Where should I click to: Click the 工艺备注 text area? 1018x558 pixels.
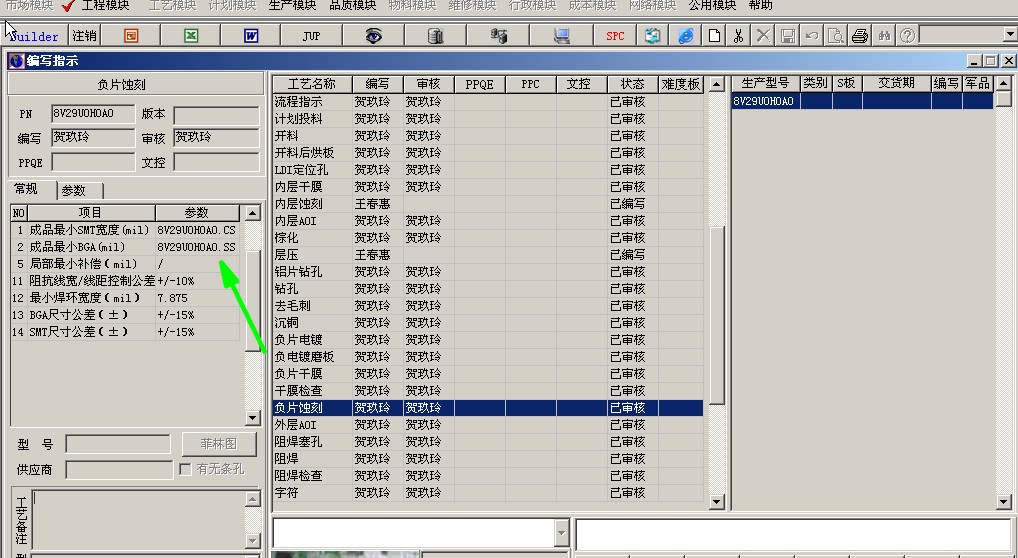(x=138, y=520)
